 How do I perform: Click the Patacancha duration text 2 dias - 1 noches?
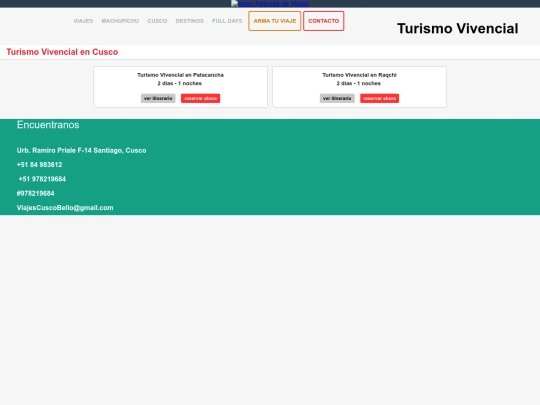point(180,83)
